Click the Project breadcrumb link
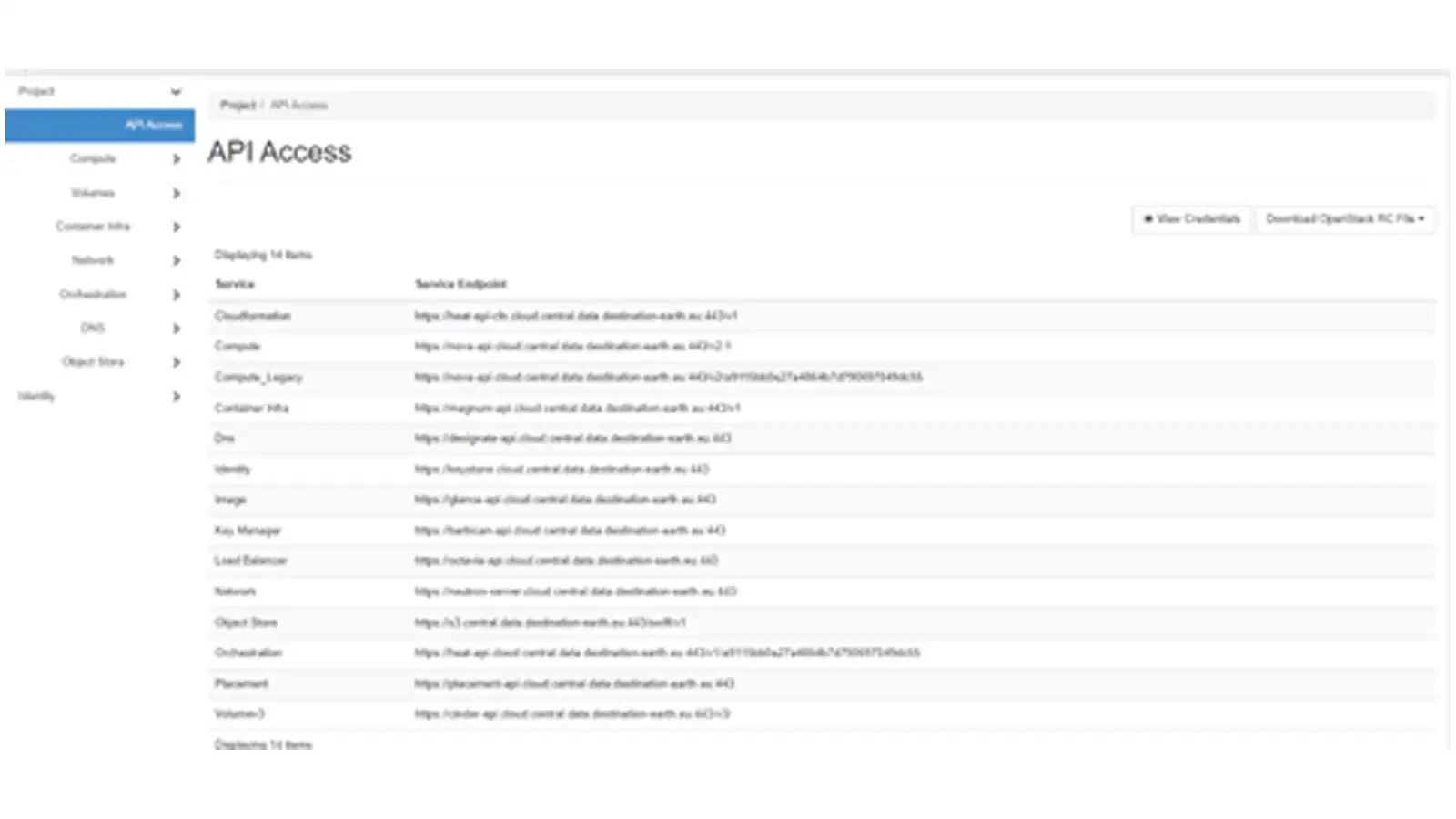 click(238, 106)
